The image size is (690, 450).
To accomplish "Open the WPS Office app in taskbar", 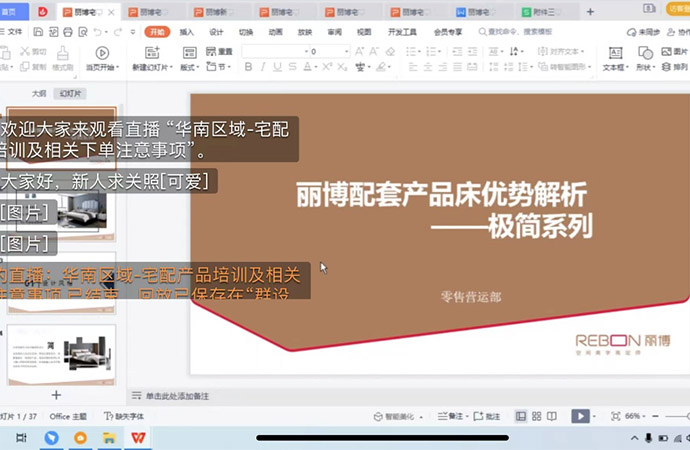I will pyautogui.click(x=138, y=438).
